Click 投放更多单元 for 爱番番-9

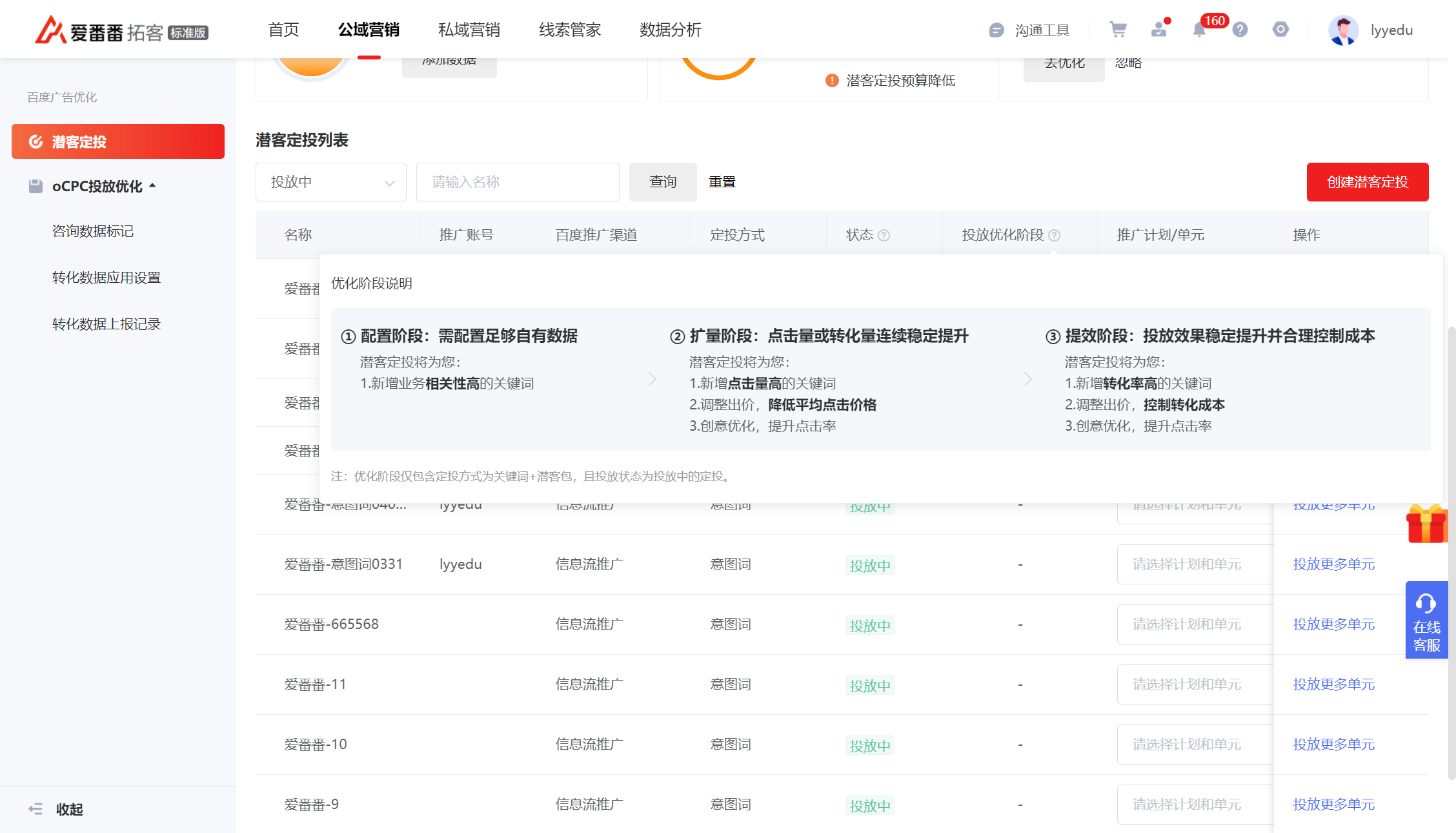(1334, 805)
